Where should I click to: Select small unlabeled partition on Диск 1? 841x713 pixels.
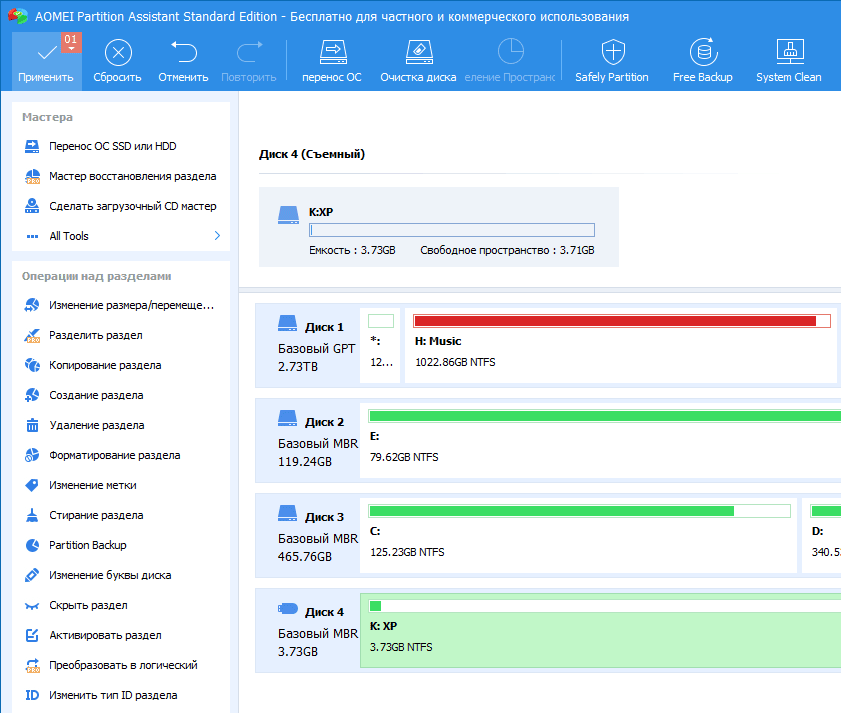pyautogui.click(x=380, y=345)
